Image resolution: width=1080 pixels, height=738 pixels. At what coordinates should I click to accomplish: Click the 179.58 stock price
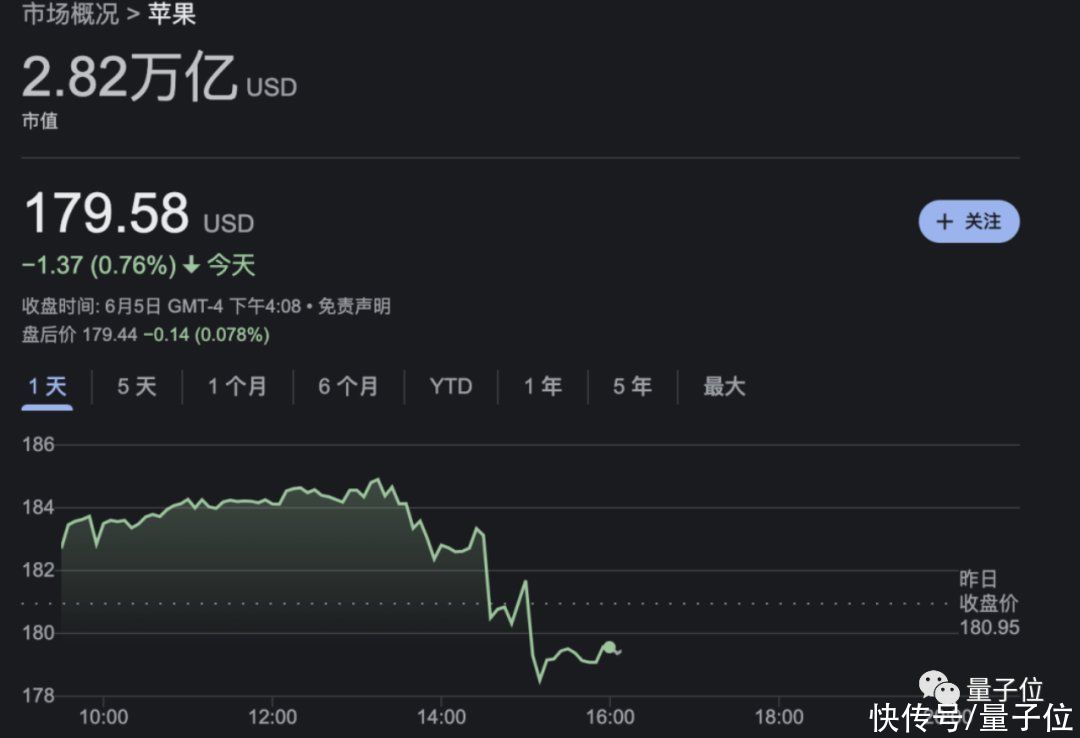pos(106,213)
